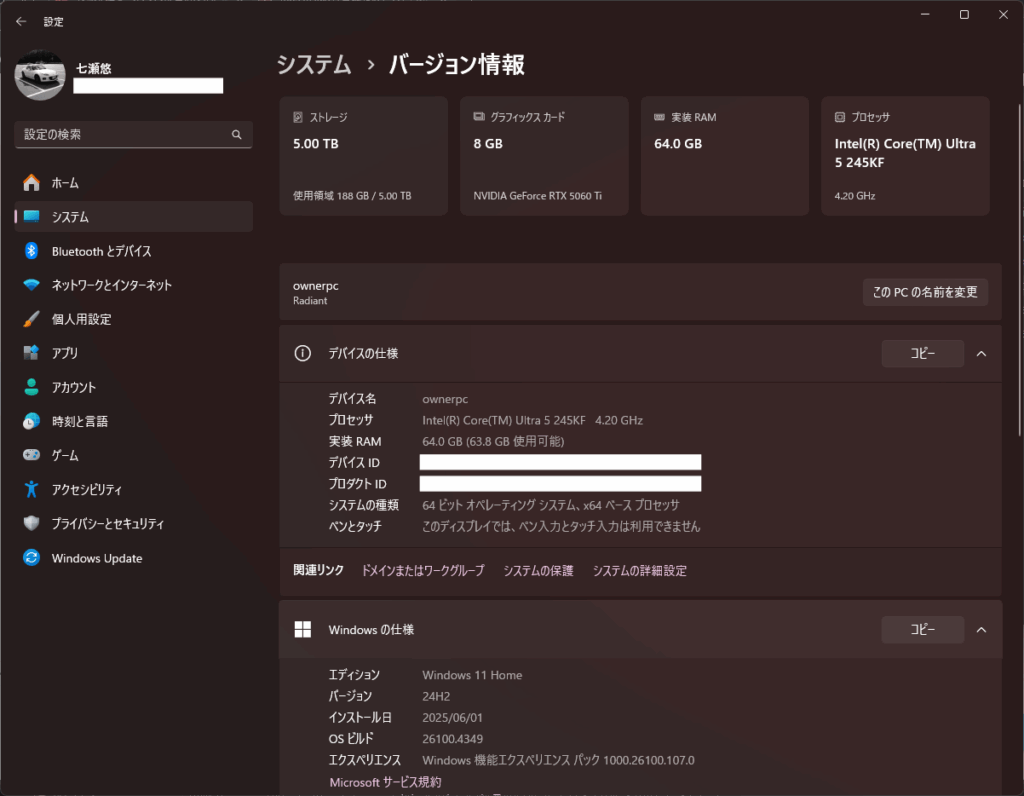This screenshot has height=796, width=1024.
Task: Click the Windows logo icon beside Windows の仕様
Action: 302,629
